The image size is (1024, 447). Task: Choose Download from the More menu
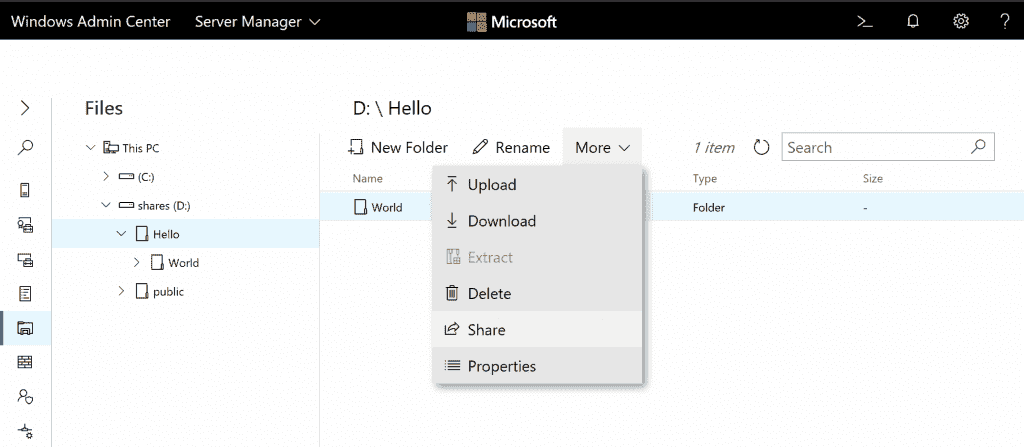[x=537, y=221]
